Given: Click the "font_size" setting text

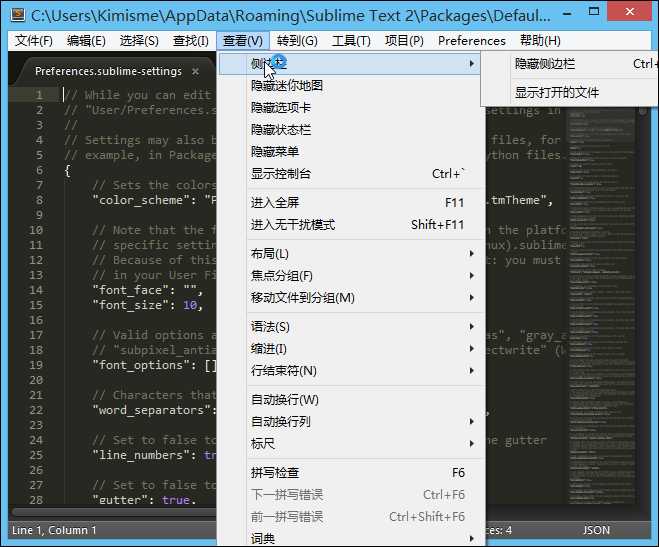Looking at the screenshot, I should coord(134,305).
